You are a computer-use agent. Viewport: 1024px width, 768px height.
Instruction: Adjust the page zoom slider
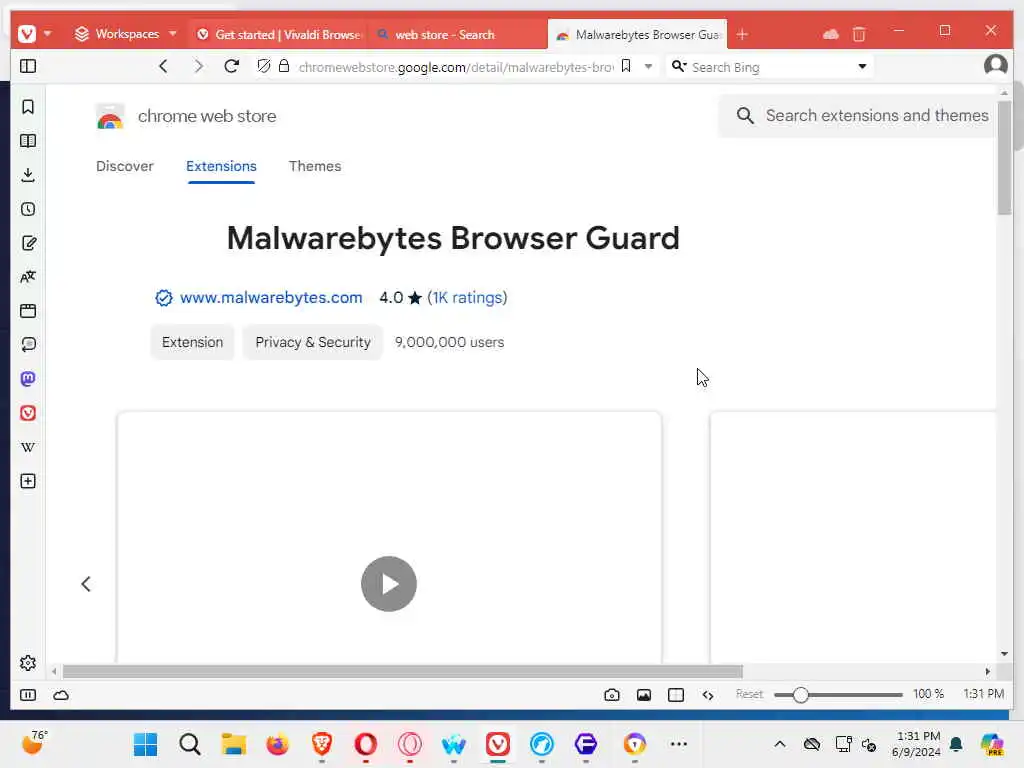click(x=838, y=695)
